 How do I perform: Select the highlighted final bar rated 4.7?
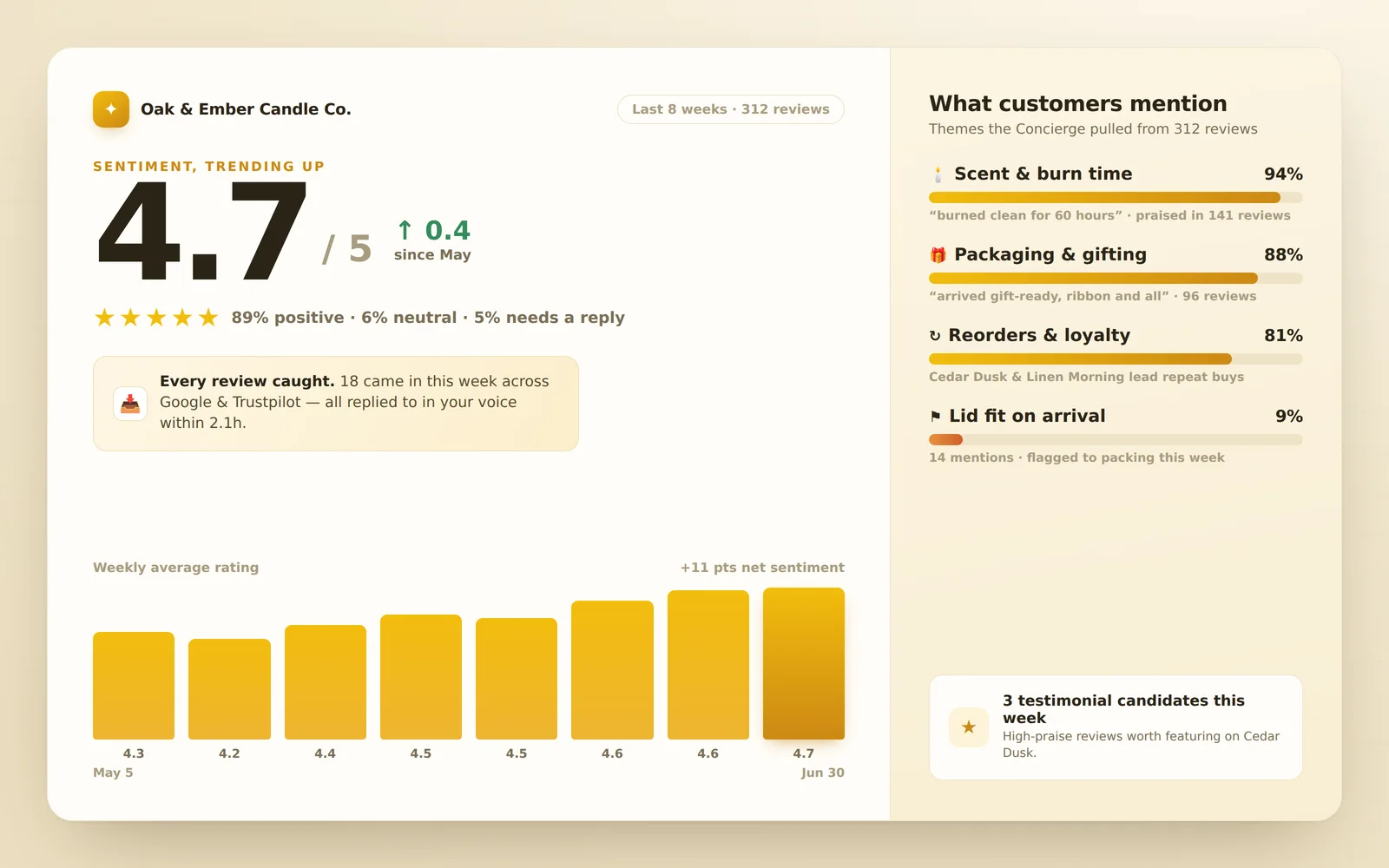pyautogui.click(x=804, y=664)
